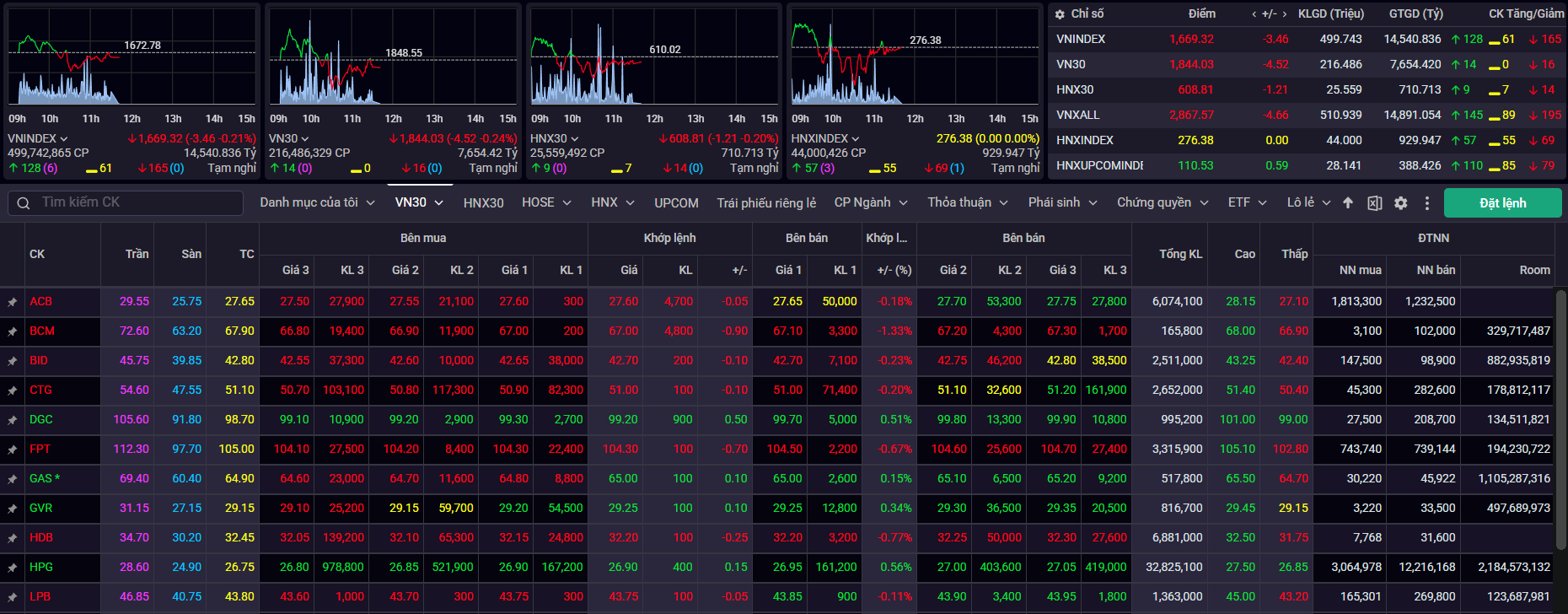Image resolution: width=1568 pixels, height=614 pixels.
Task: Click stock symbol HPG
Action: (40, 568)
